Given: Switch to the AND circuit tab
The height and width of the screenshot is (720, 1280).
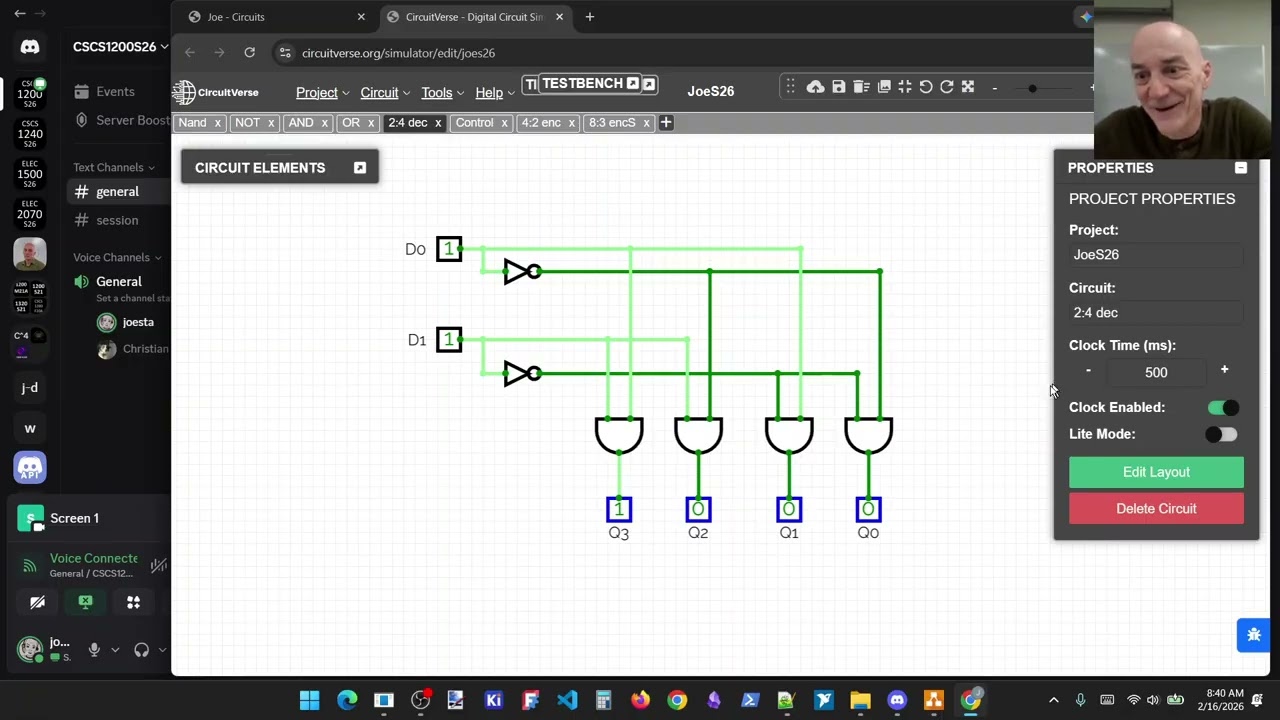Looking at the screenshot, I should pyautogui.click(x=300, y=122).
